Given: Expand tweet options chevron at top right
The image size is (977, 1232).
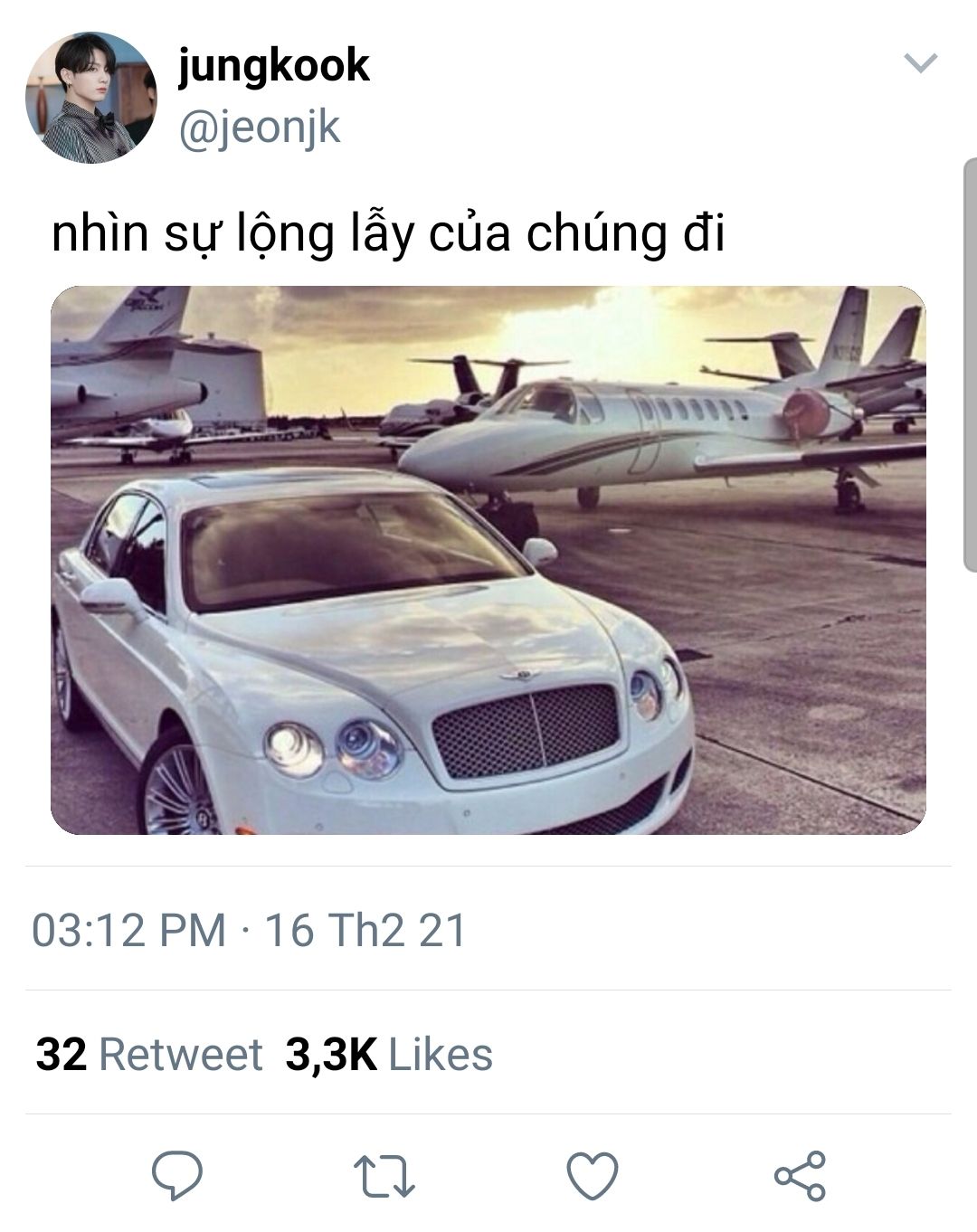Looking at the screenshot, I should point(921,63).
